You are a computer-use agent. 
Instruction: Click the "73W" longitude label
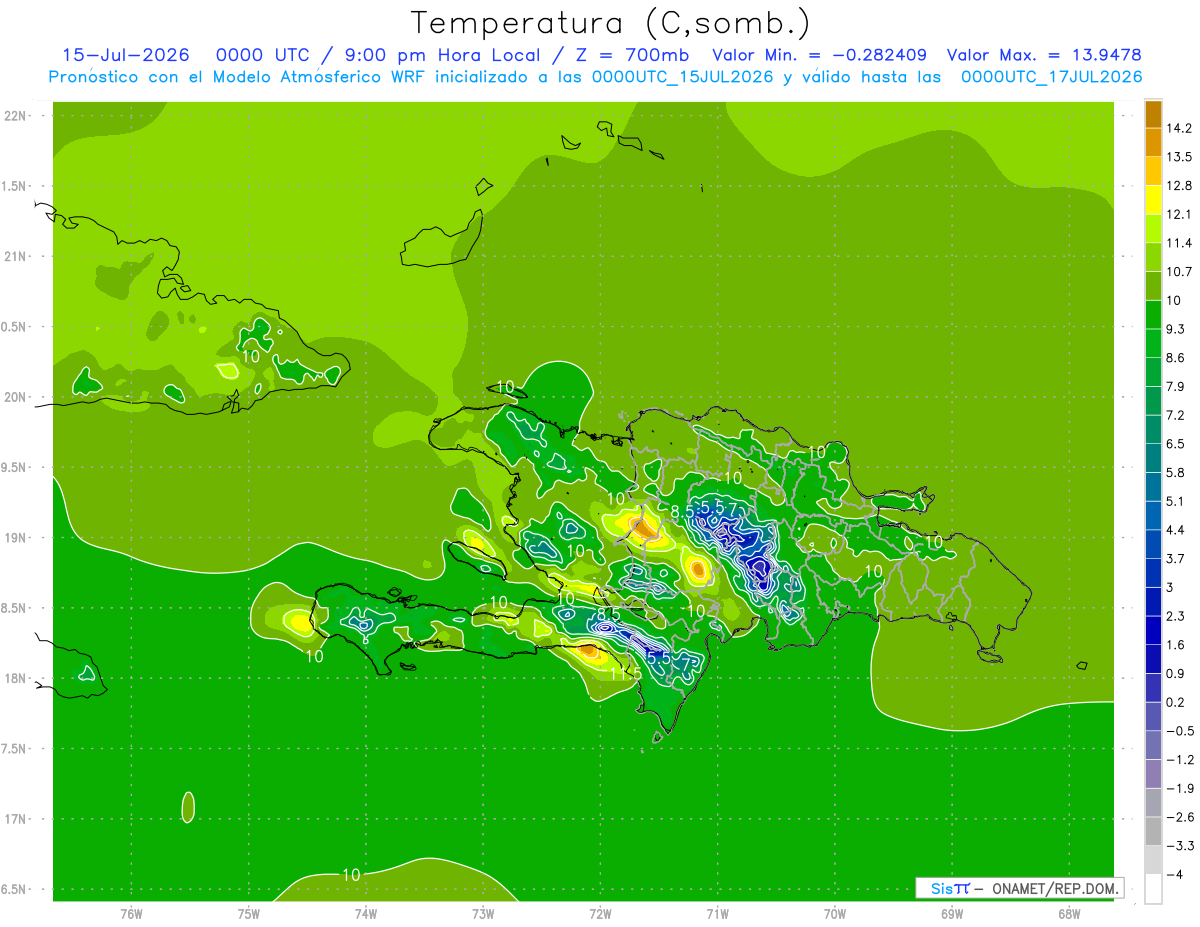click(483, 913)
